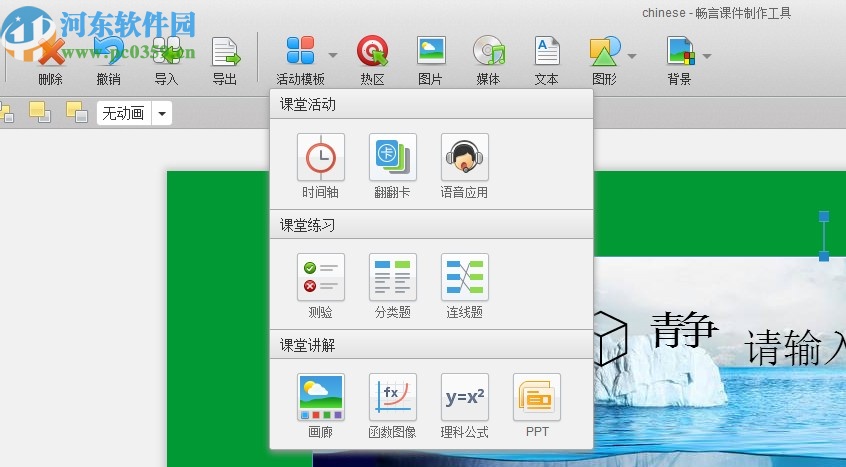This screenshot has width=846, height=467.
Task: Click the 导入 import icon
Action: tap(166, 51)
